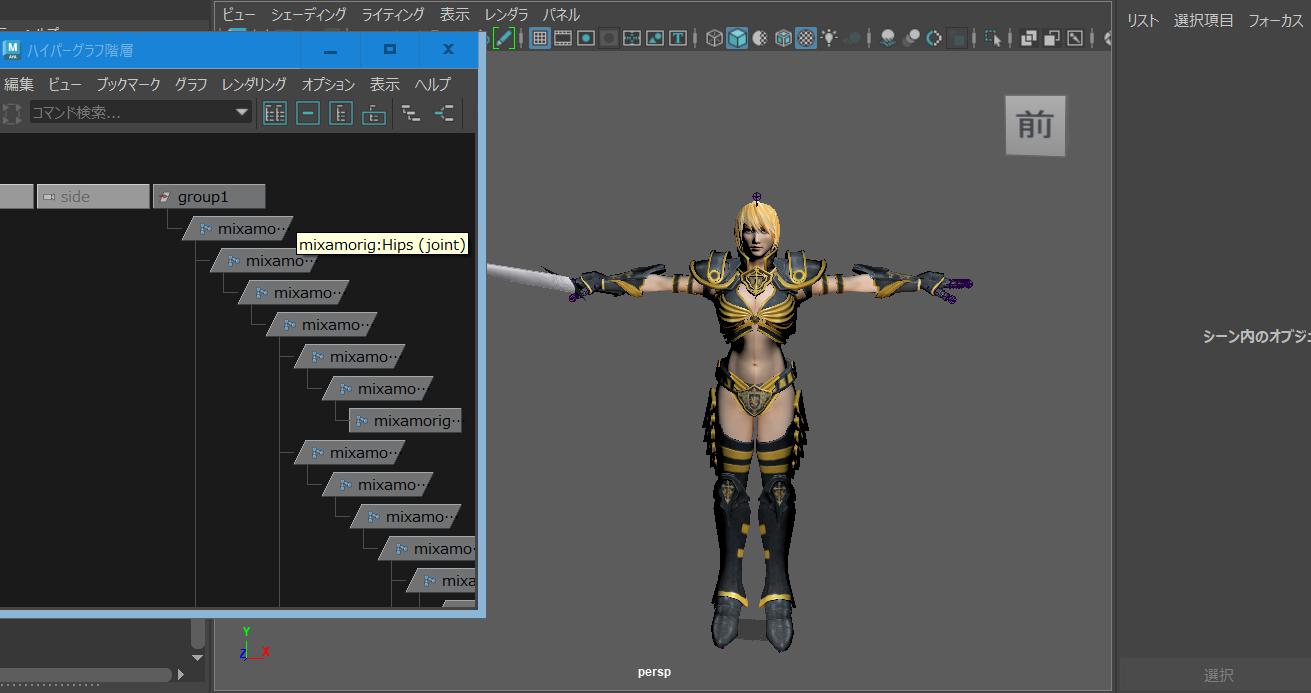Toggle X-ray active components icon

(x=1052, y=38)
